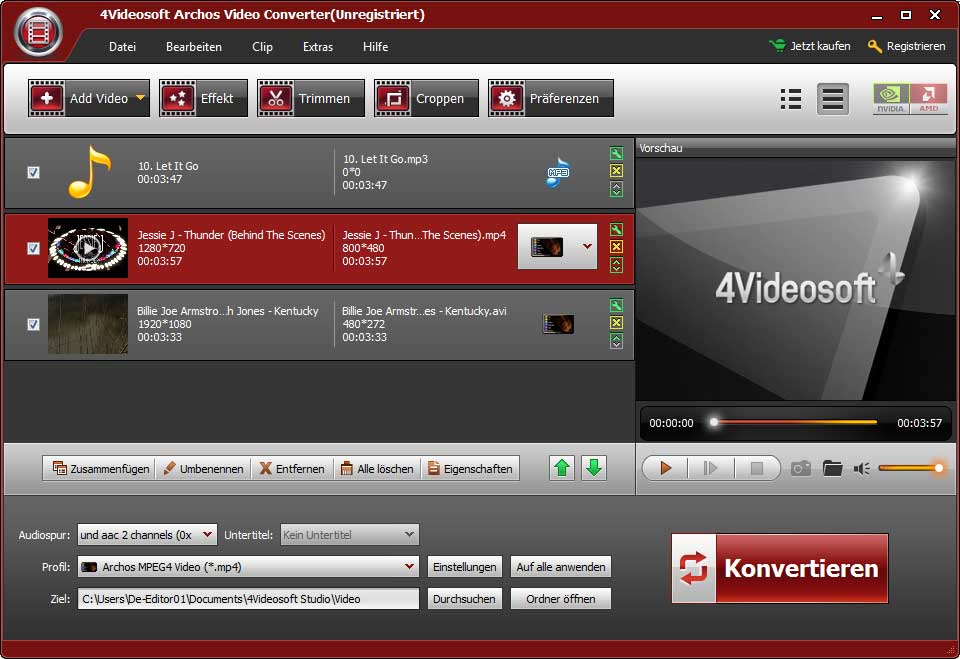Screen dimensions: 960x659
Task: Take a snapshot with the camera icon
Action: [801, 468]
